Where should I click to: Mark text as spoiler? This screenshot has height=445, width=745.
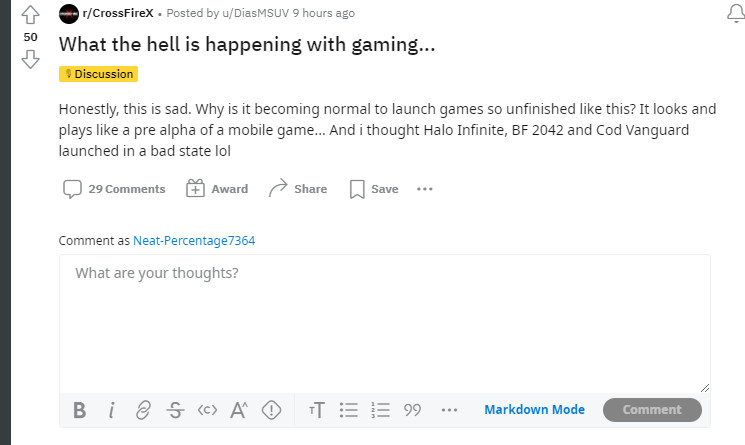tap(271, 410)
